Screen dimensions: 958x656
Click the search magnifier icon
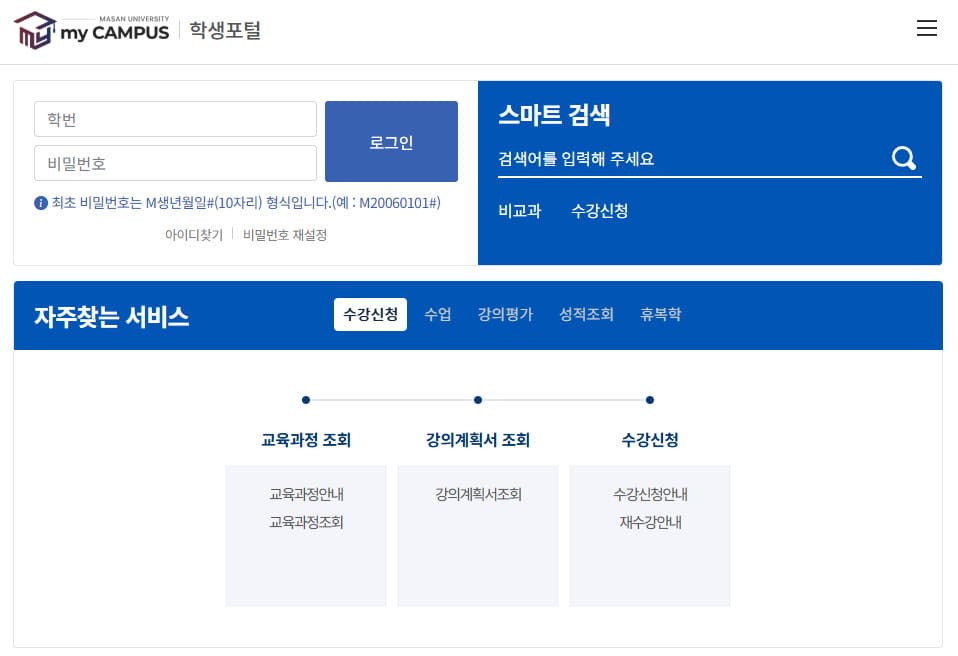pos(903,157)
